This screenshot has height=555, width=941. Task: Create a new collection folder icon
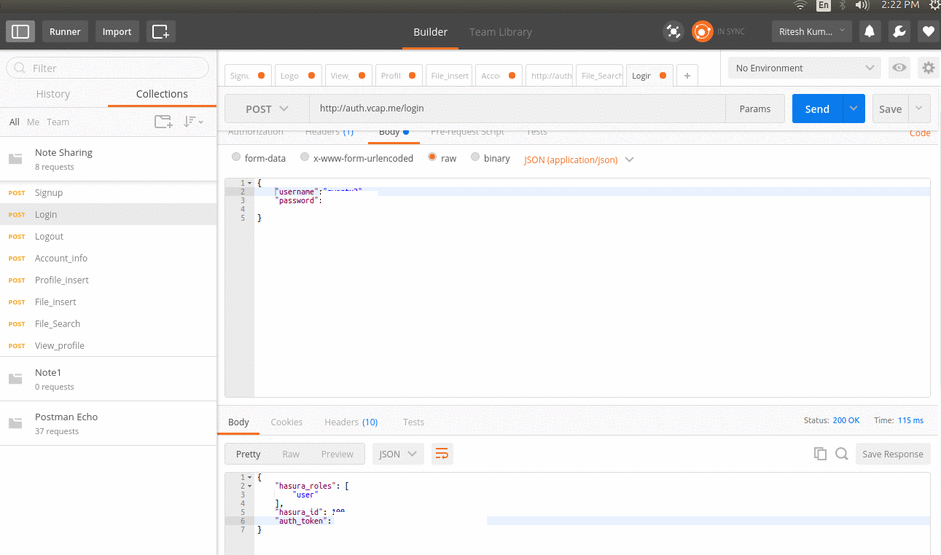[163, 122]
